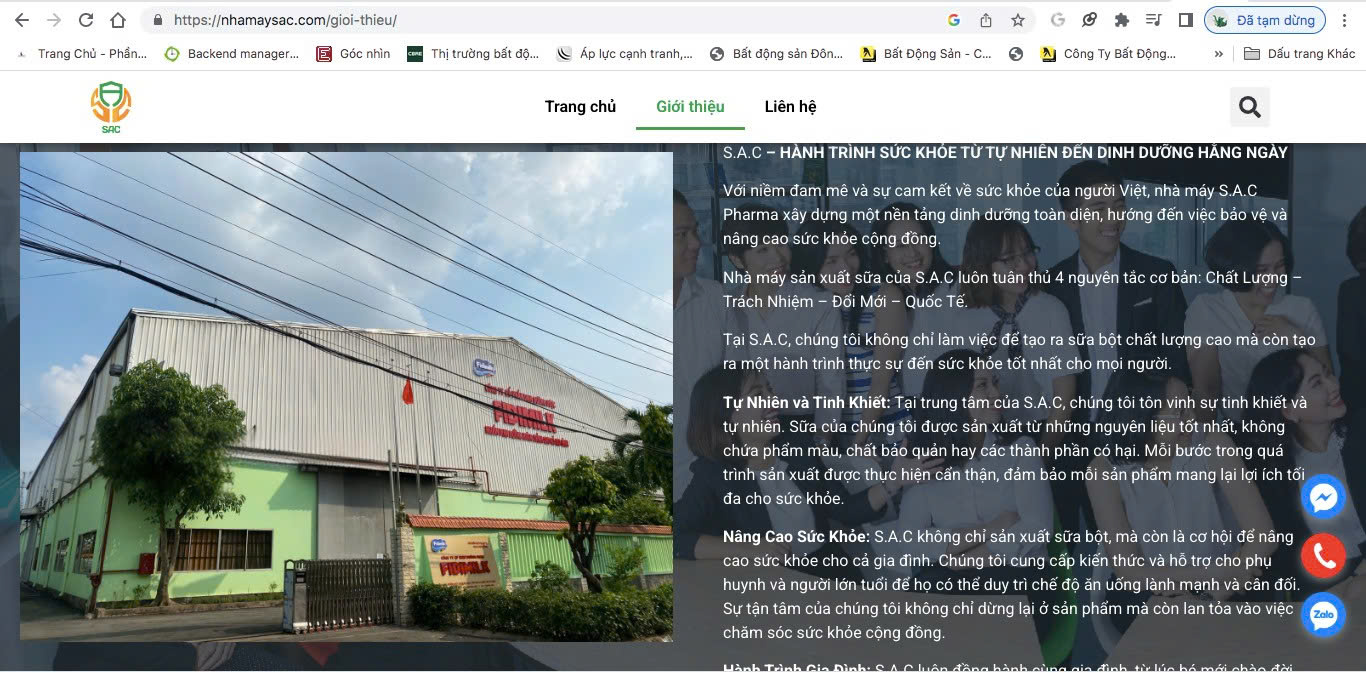The height and width of the screenshot is (673, 1366).
Task: Open the 'Công Ty Bất Động...' bookmark
Action: pyautogui.click(x=1109, y=54)
